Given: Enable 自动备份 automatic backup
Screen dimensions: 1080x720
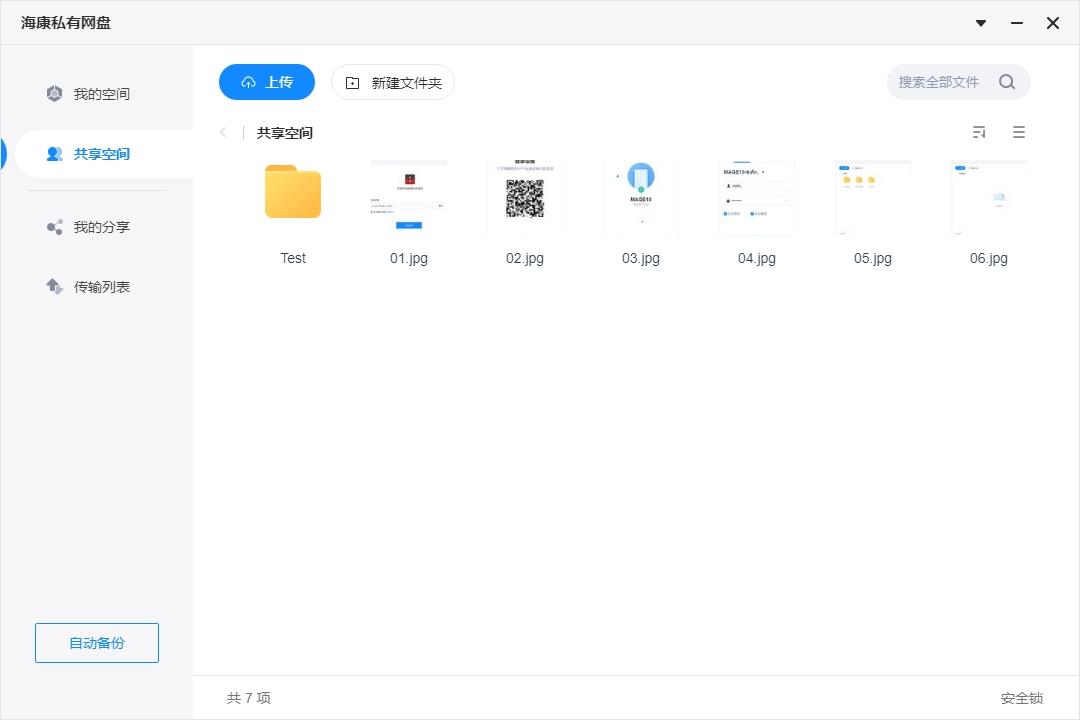Looking at the screenshot, I should pos(96,643).
